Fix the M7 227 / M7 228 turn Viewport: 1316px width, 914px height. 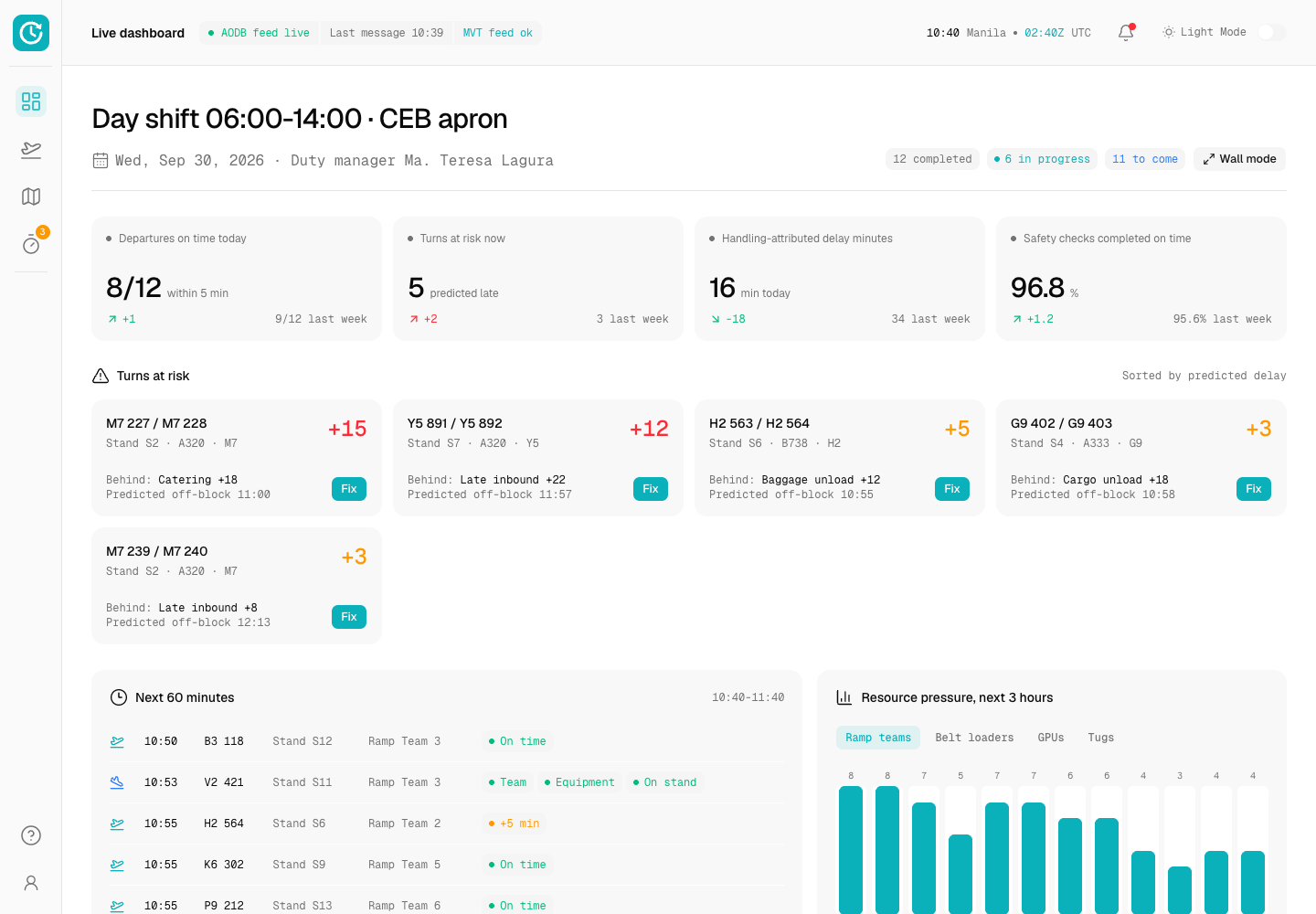349,489
